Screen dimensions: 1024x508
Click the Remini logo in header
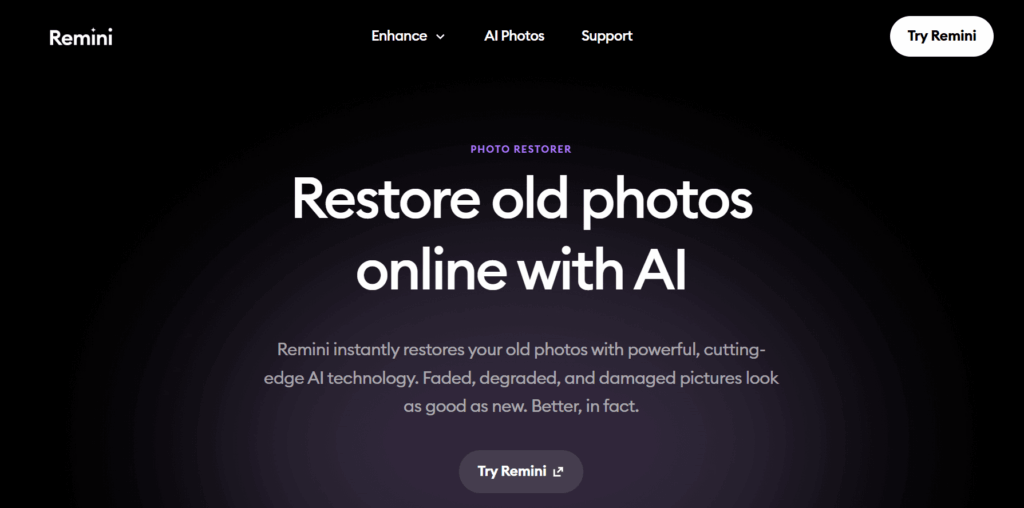81,37
